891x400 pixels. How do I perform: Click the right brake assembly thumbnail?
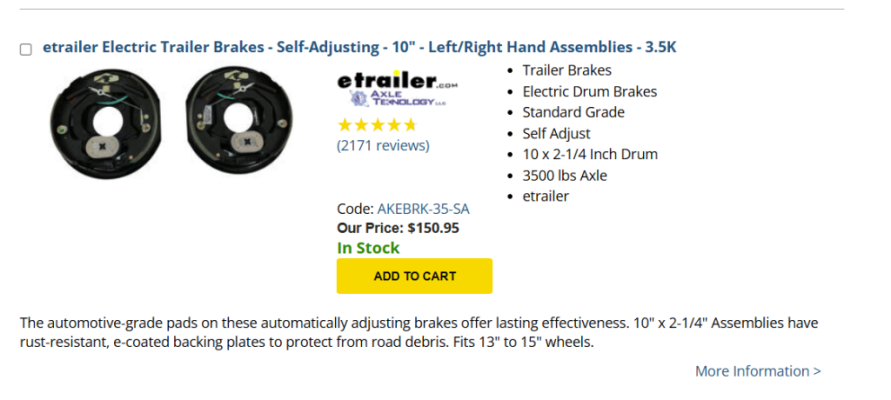(x=239, y=119)
